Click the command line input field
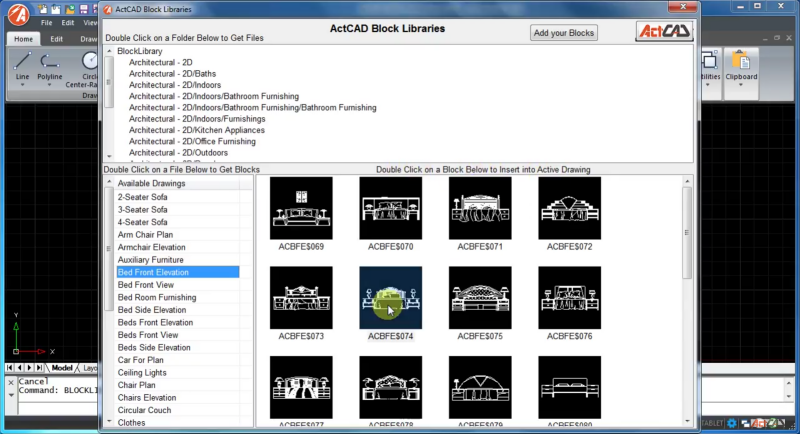 (58, 407)
